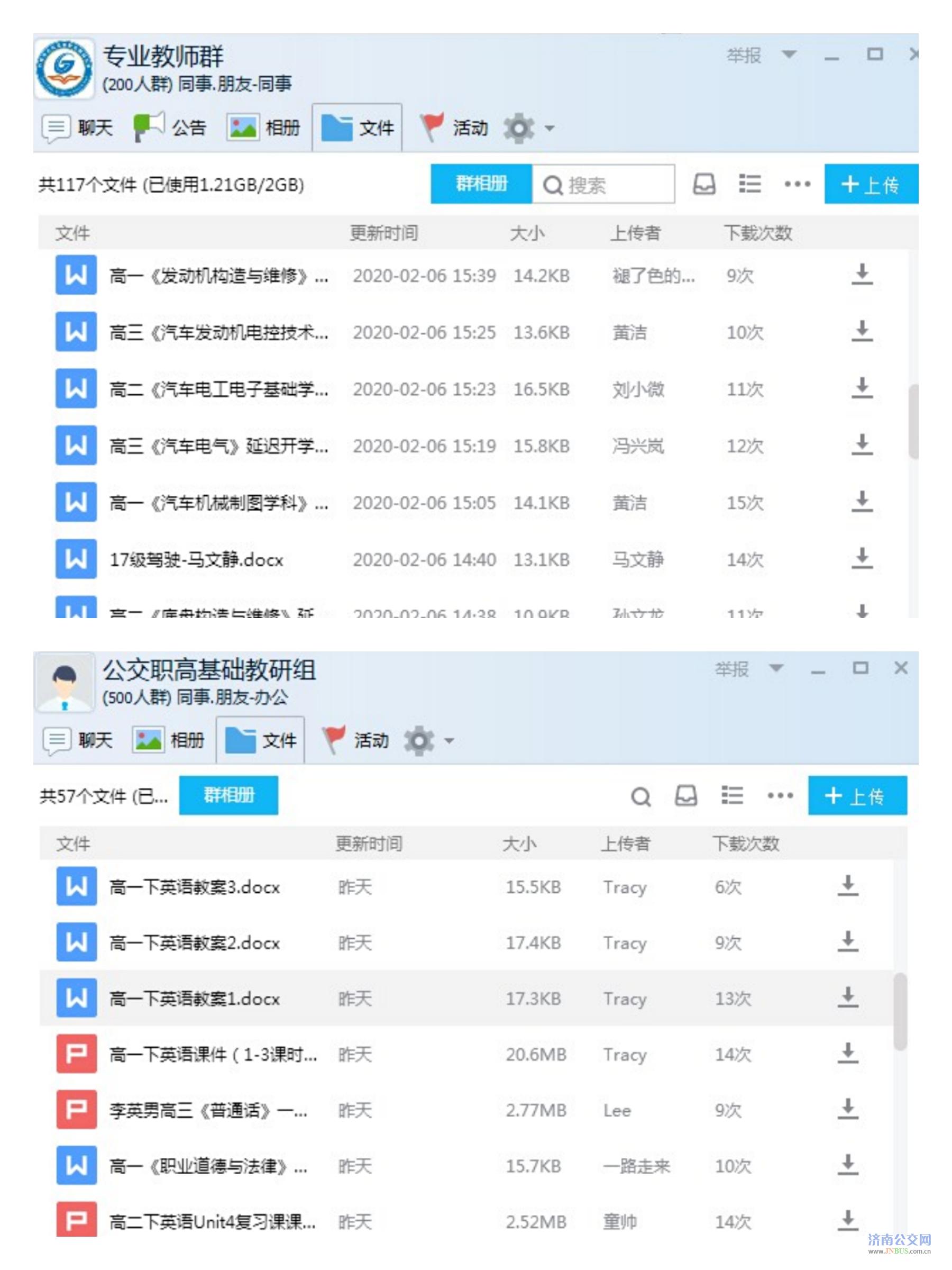Expand dropdown arrow next to 举报 in 公交职高基础教研组
Viewport: 952px width, 1270px height.
(x=776, y=668)
